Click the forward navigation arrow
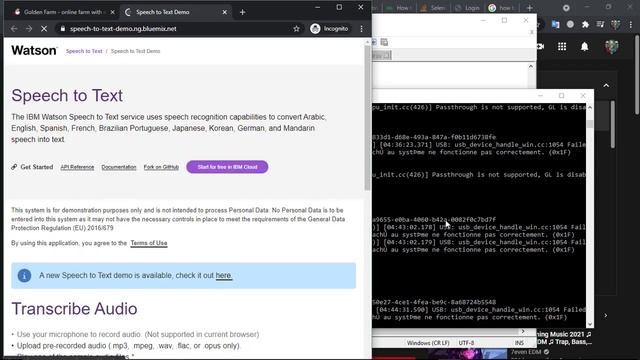 tap(29, 29)
